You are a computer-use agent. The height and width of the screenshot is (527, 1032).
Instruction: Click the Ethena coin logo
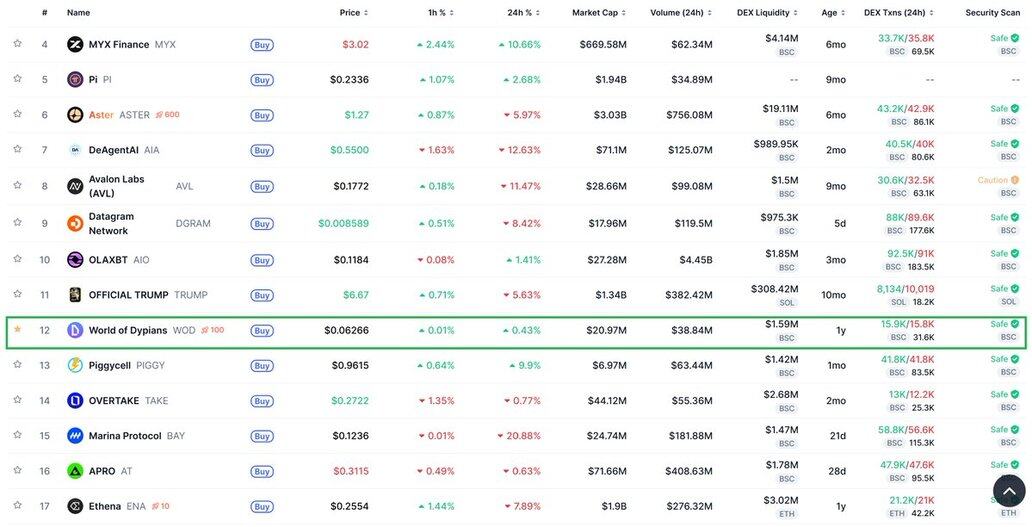tap(75, 506)
